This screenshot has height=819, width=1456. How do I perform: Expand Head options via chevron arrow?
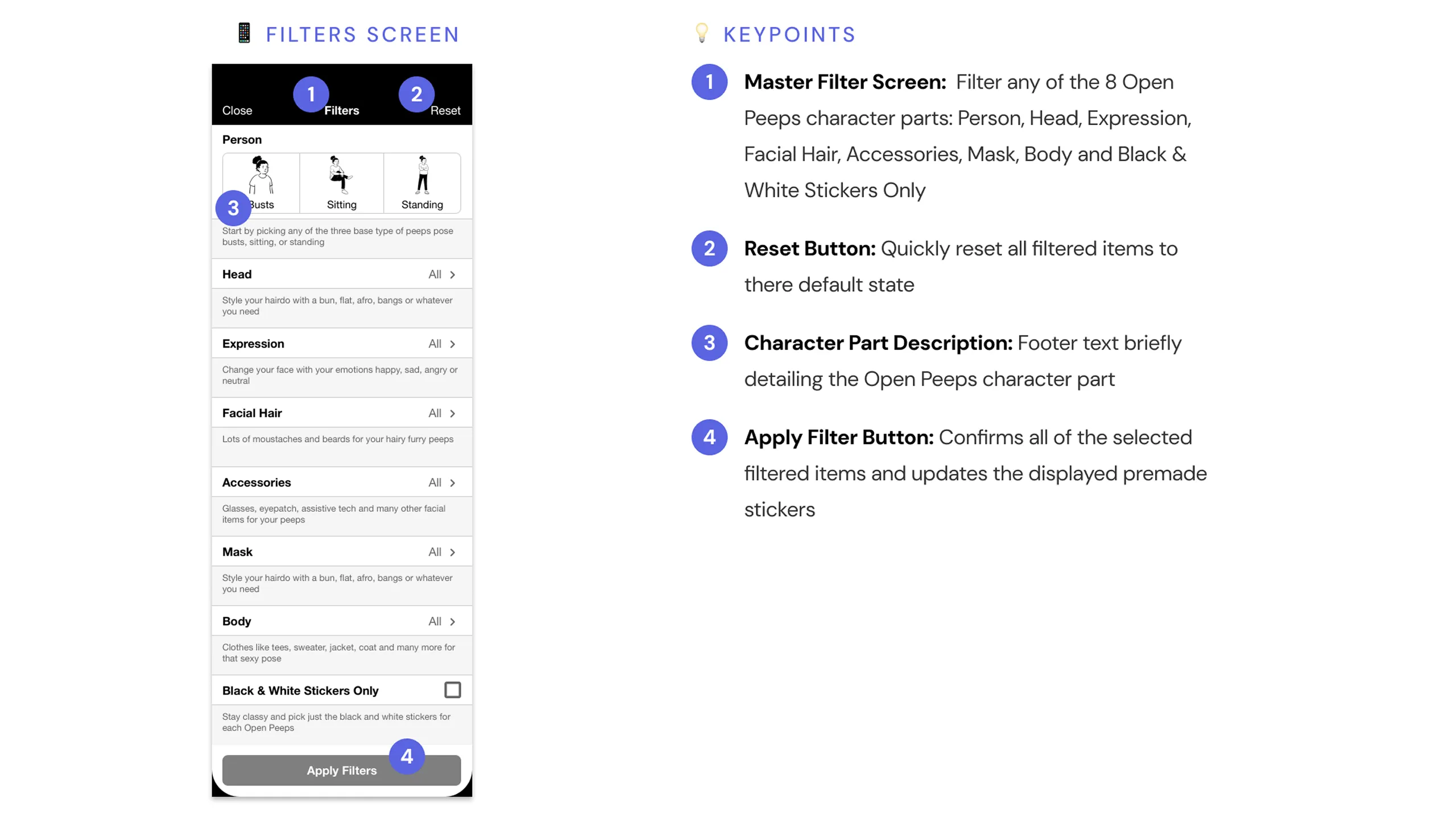(453, 275)
